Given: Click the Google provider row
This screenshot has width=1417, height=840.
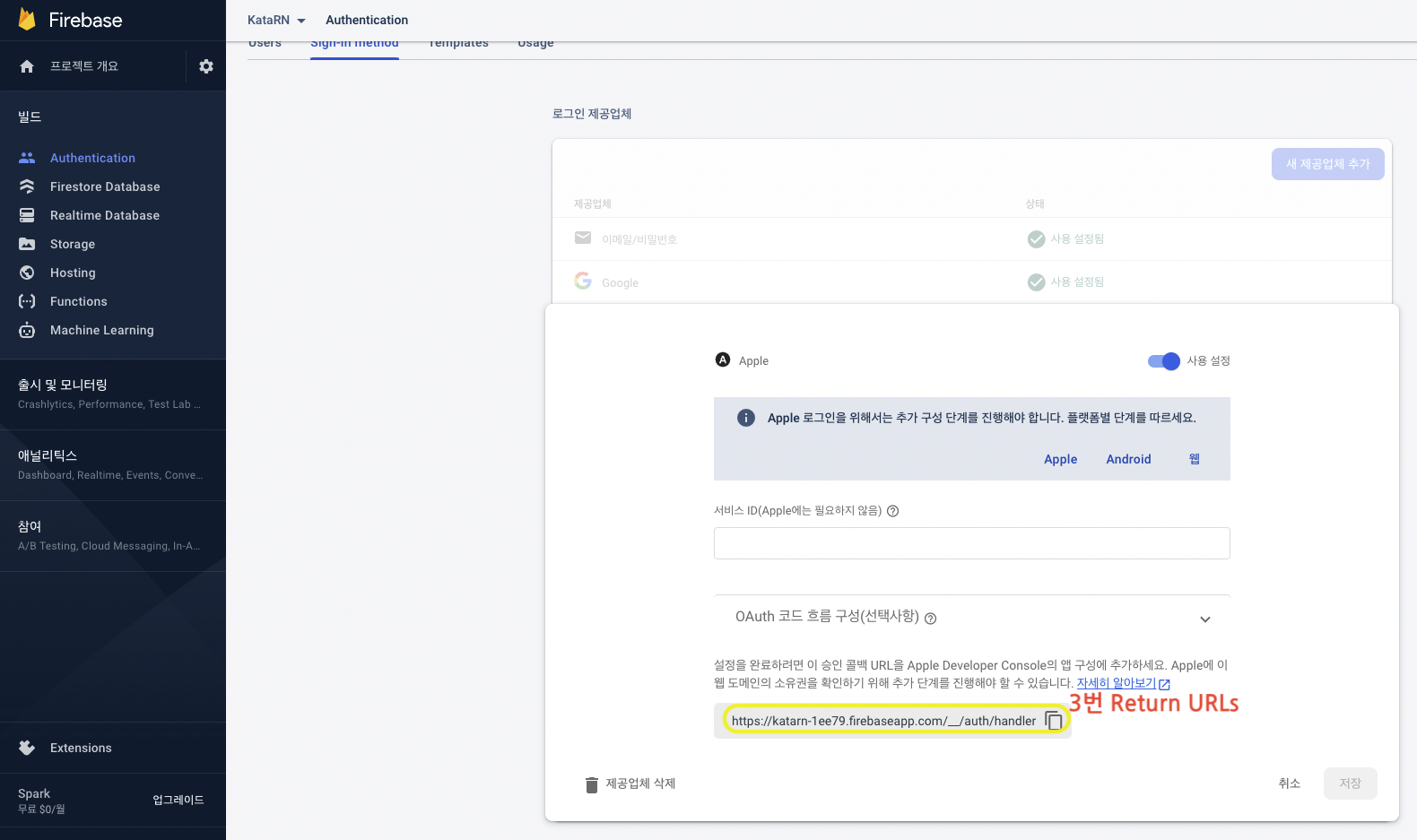Looking at the screenshot, I should tap(972, 281).
